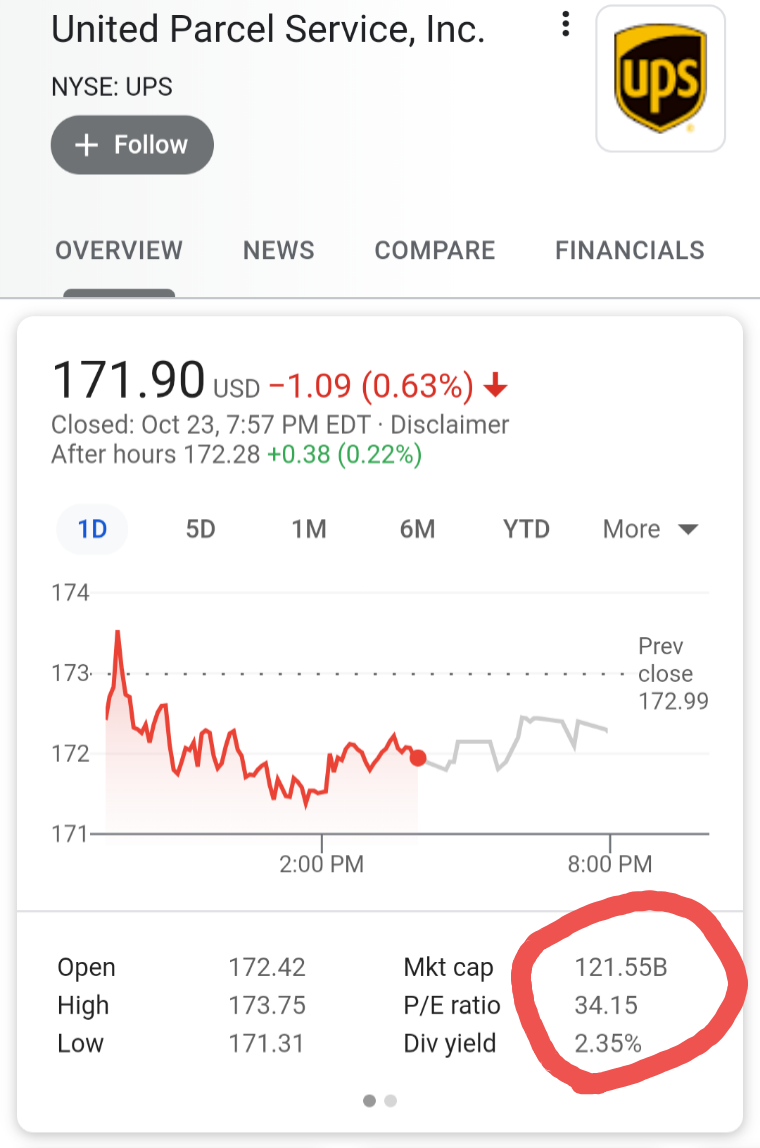Switch to the News tab
The image size is (760, 1148).
[278, 250]
